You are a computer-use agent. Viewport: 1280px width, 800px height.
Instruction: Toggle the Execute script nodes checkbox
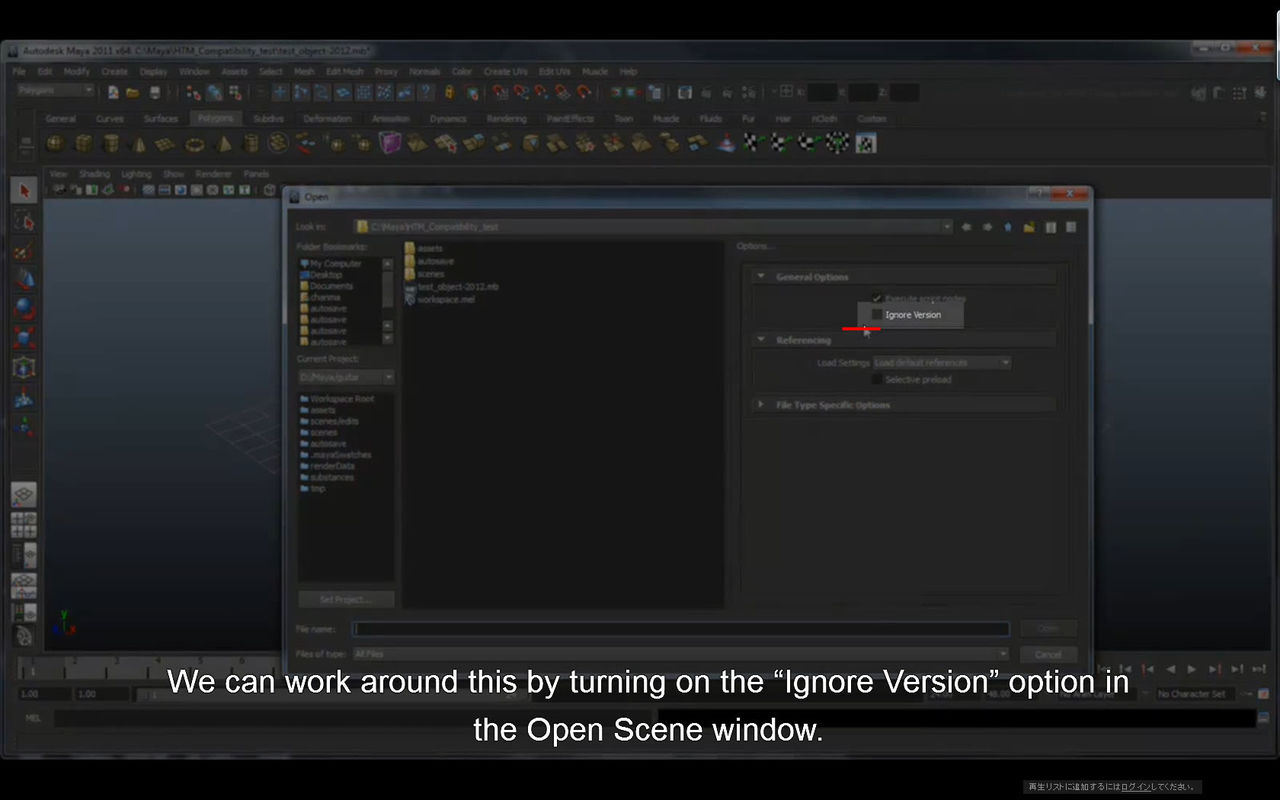click(877, 298)
